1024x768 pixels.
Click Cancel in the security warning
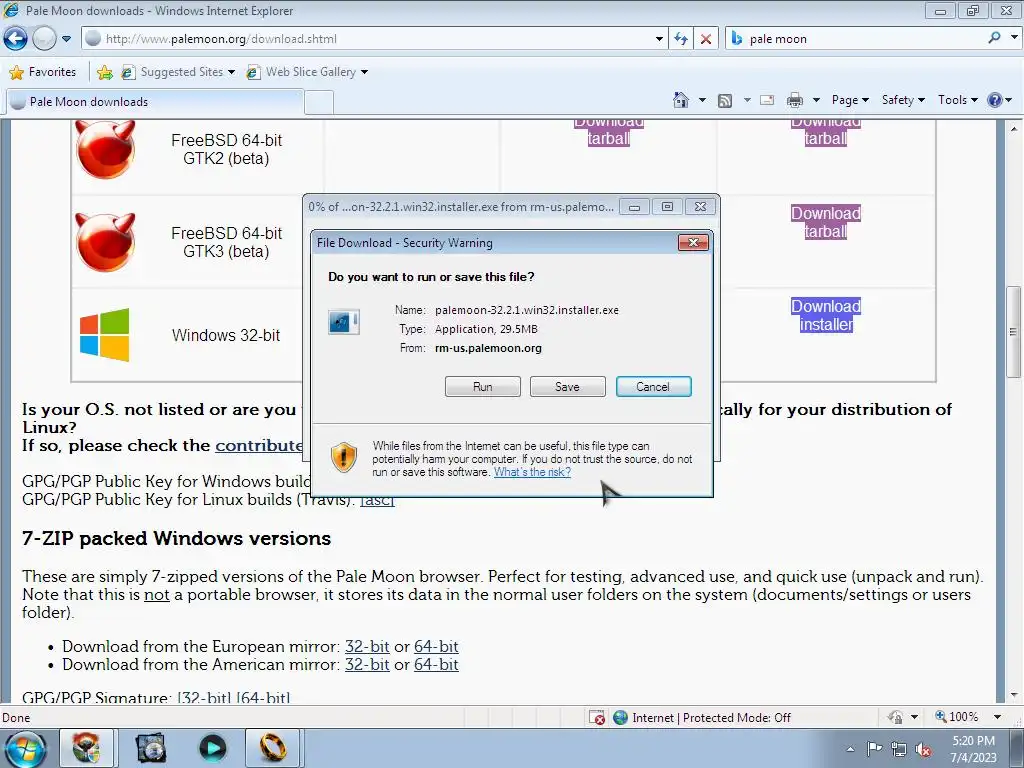[653, 387]
